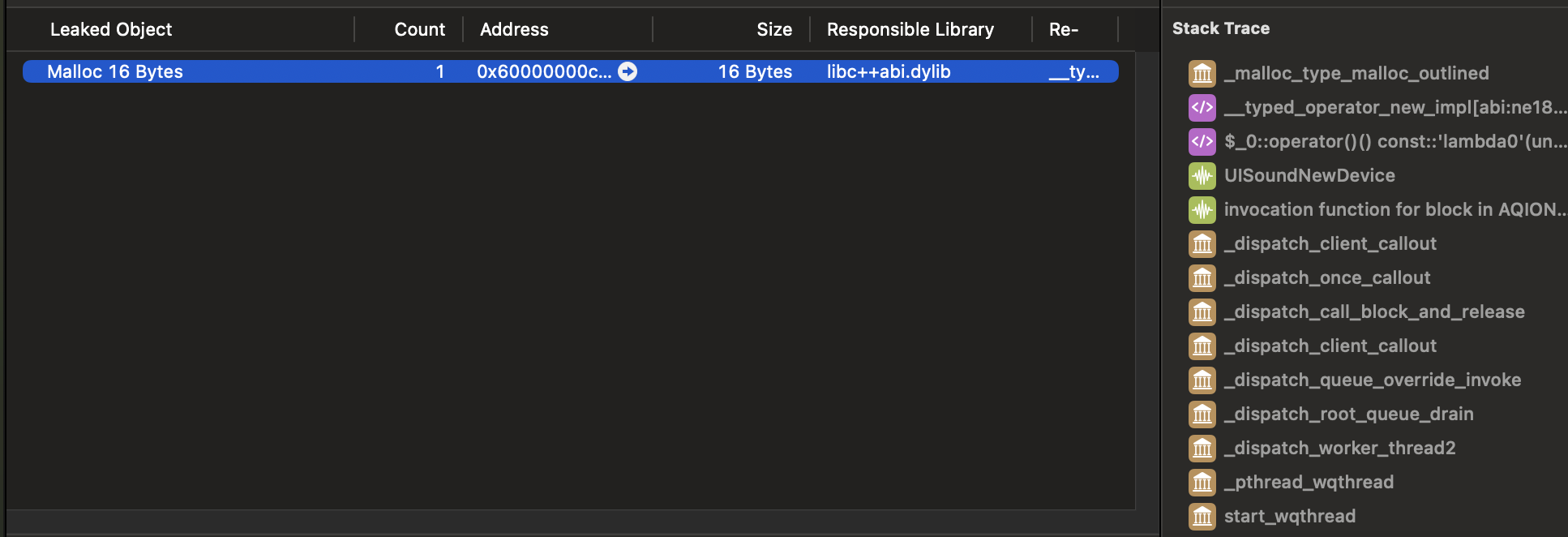Sort by the Leaked Object column
The image size is (1568, 537).
pyautogui.click(x=111, y=29)
